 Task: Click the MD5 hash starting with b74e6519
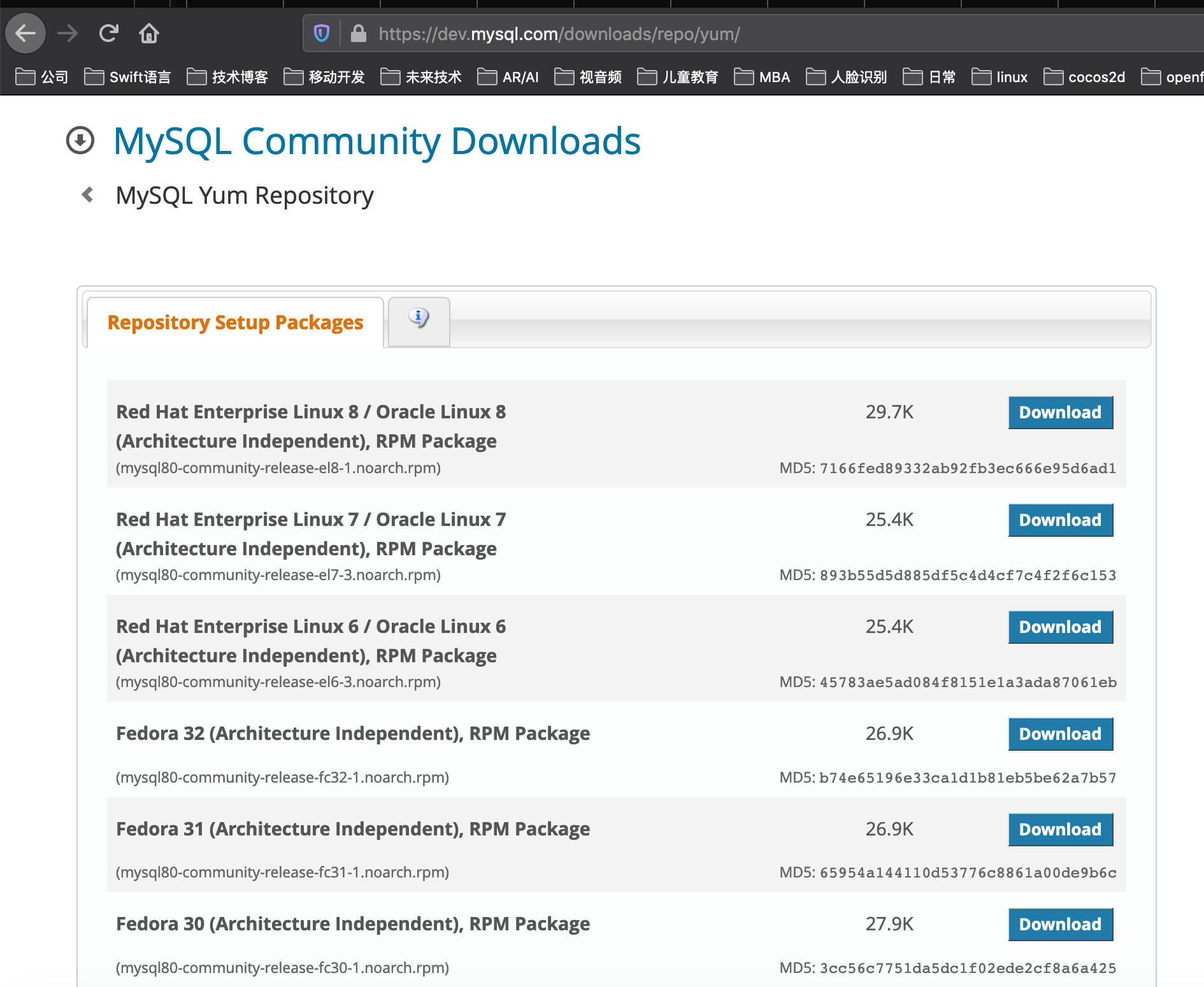[x=968, y=778]
